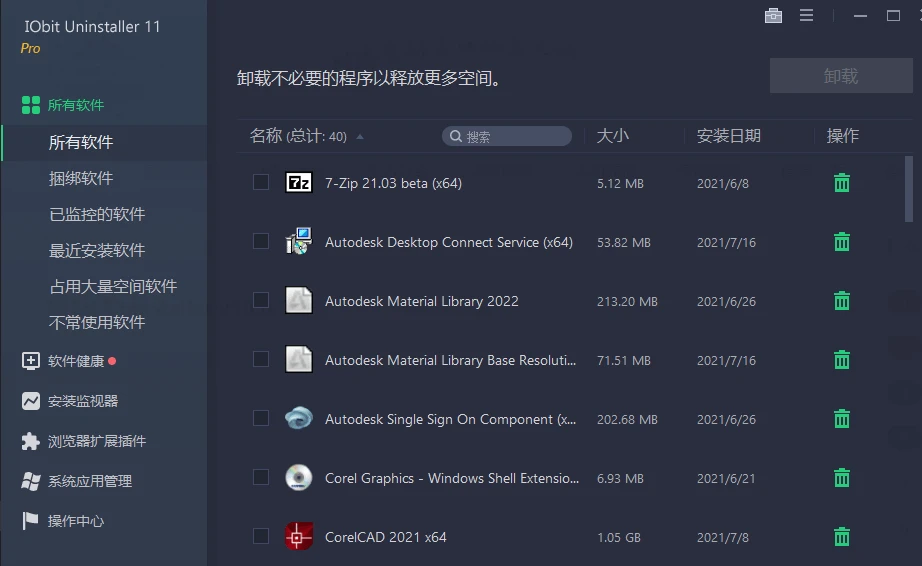The image size is (922, 566).
Task: Click trash icon for Corel Graphics Shell Extension
Action: click(841, 478)
